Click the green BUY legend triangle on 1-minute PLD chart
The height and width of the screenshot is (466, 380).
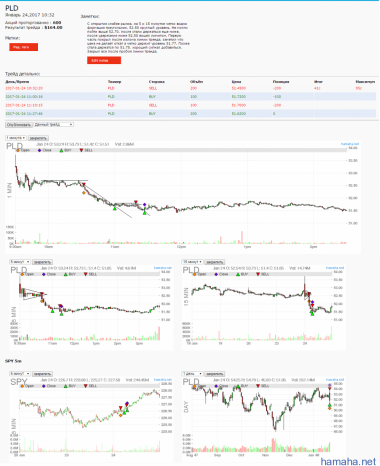point(61,150)
